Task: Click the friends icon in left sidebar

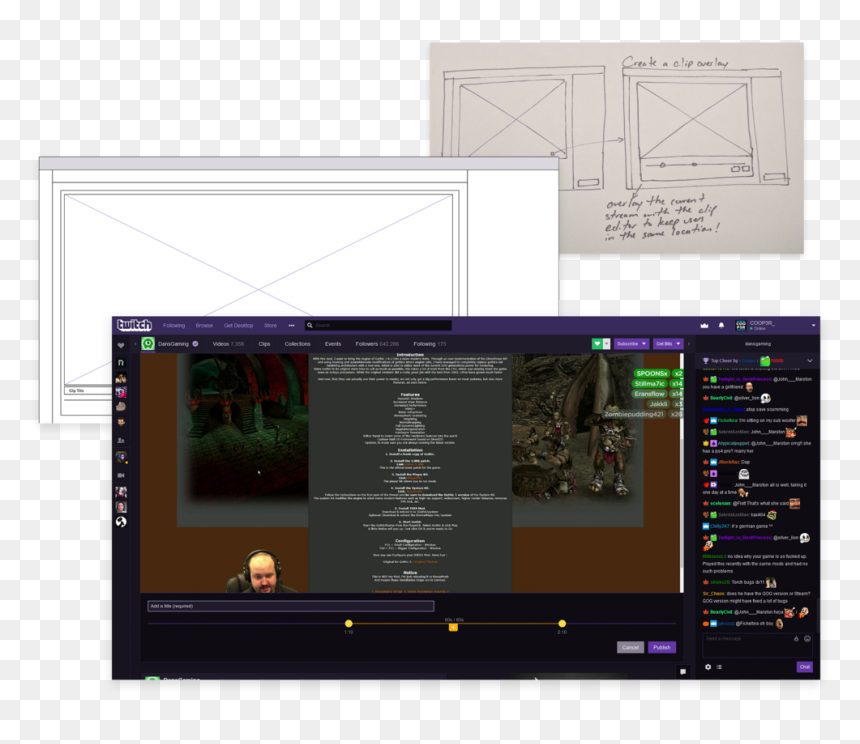Action: tap(121, 440)
